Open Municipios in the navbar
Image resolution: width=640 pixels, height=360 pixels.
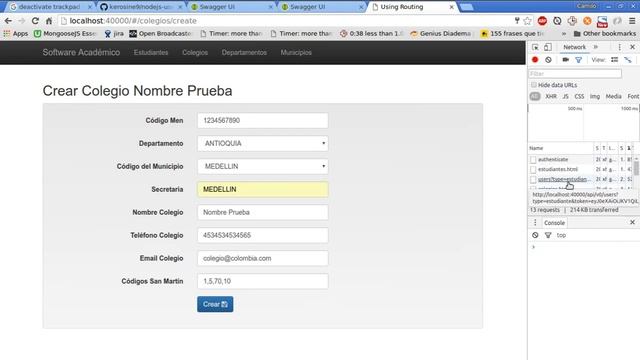point(296,52)
